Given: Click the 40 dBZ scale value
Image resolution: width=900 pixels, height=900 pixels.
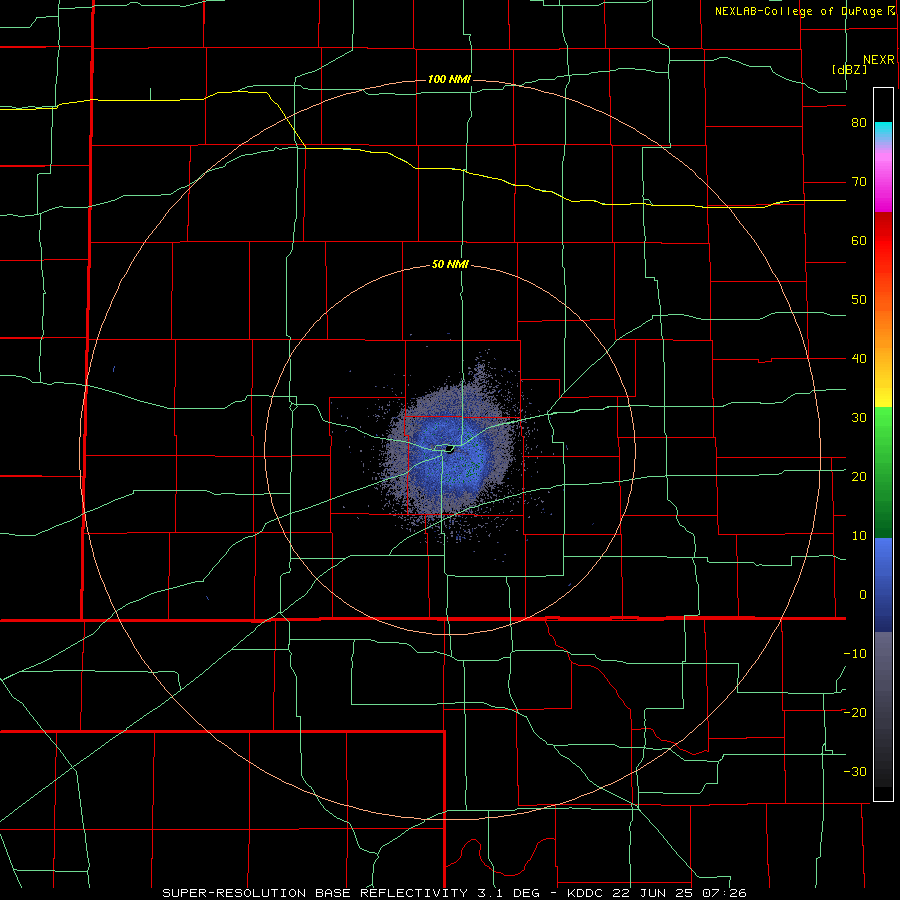Looking at the screenshot, I should coord(859,359).
